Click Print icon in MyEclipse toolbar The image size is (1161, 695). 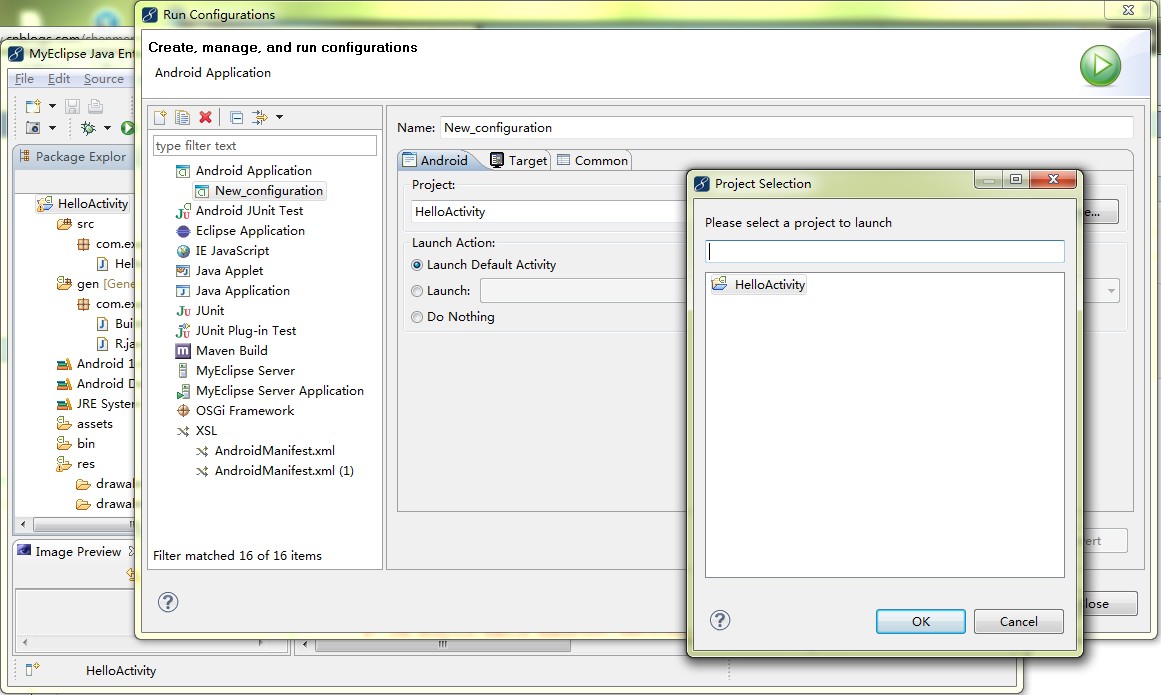[96, 106]
